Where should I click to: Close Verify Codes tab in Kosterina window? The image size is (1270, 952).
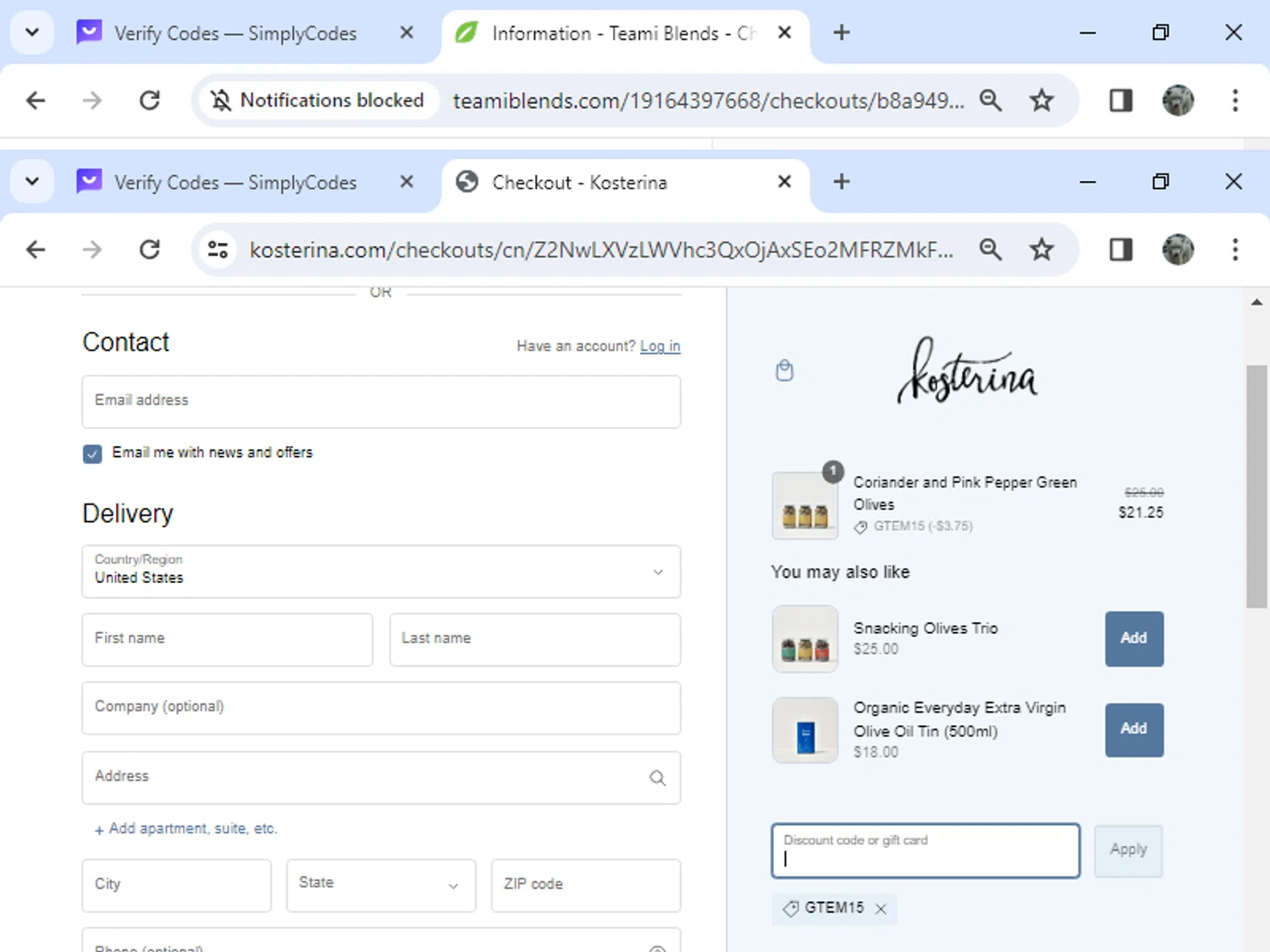coord(406,182)
